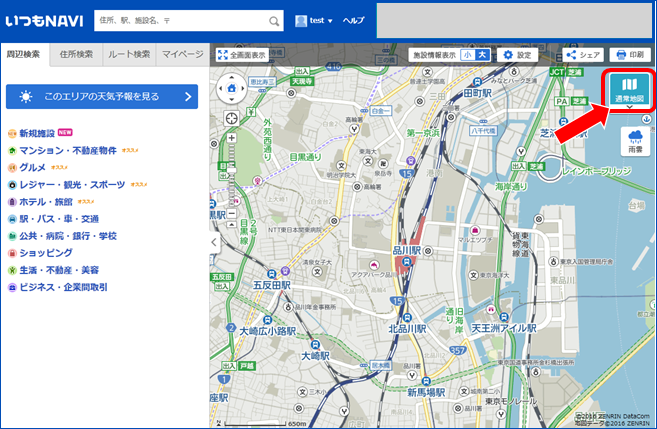Pan the map right with arrow

(x=242, y=88)
